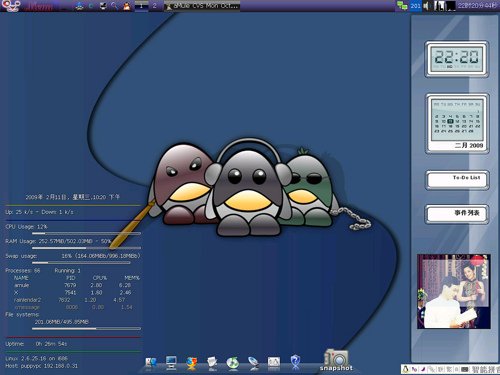Click the CPU usage progress bar

pos(86,234)
